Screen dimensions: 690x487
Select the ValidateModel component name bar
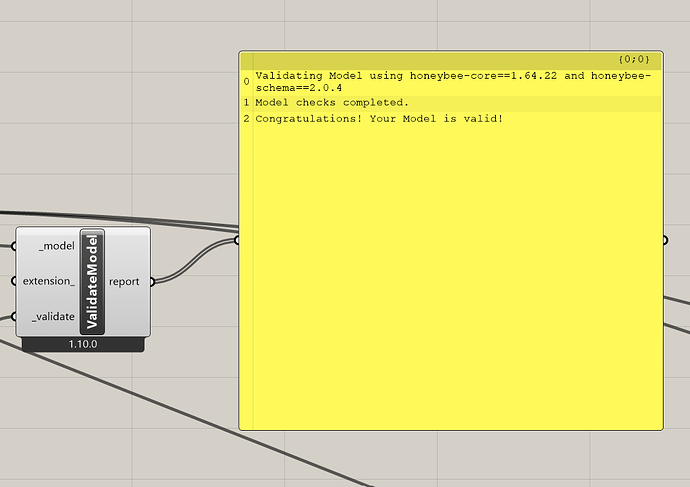pos(92,282)
